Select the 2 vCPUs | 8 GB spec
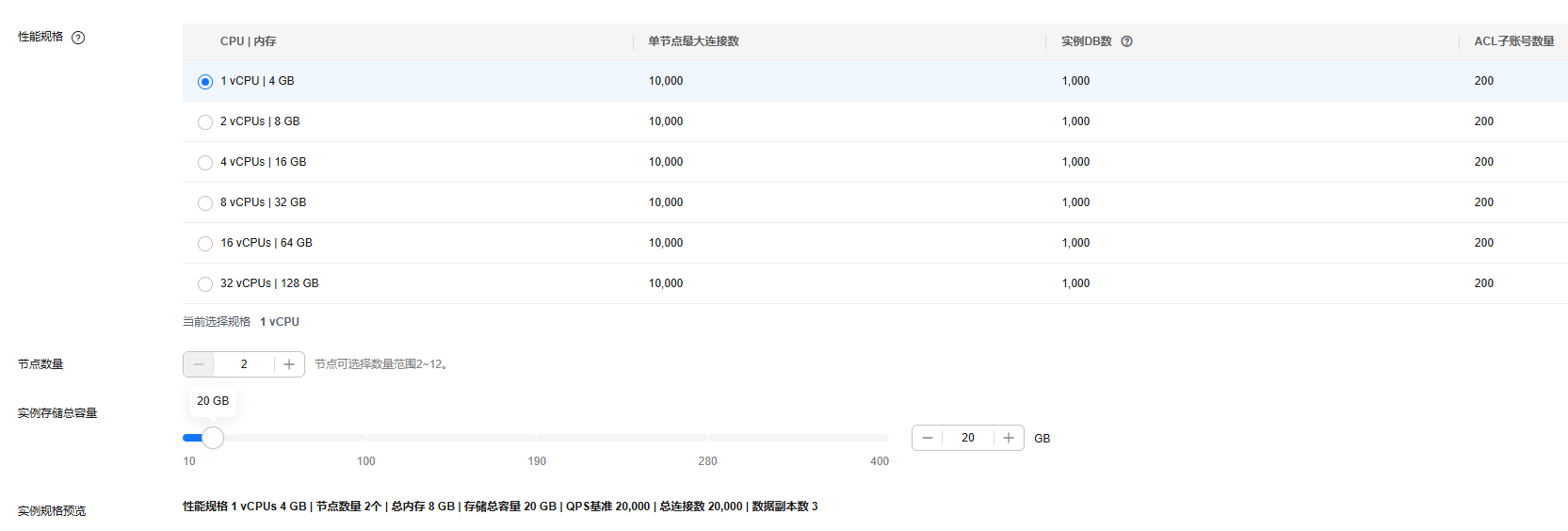 [x=205, y=122]
